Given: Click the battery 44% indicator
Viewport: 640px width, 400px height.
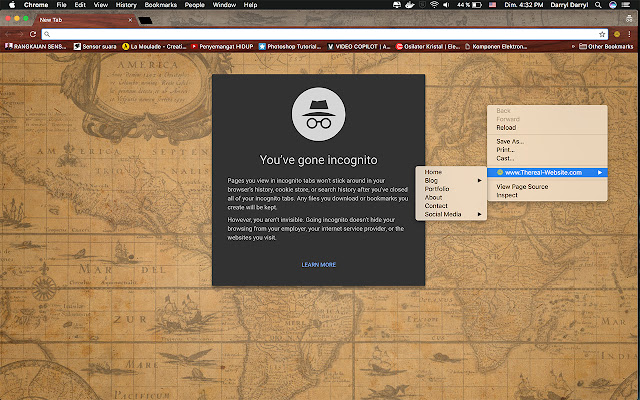Looking at the screenshot, I should tap(469, 5).
